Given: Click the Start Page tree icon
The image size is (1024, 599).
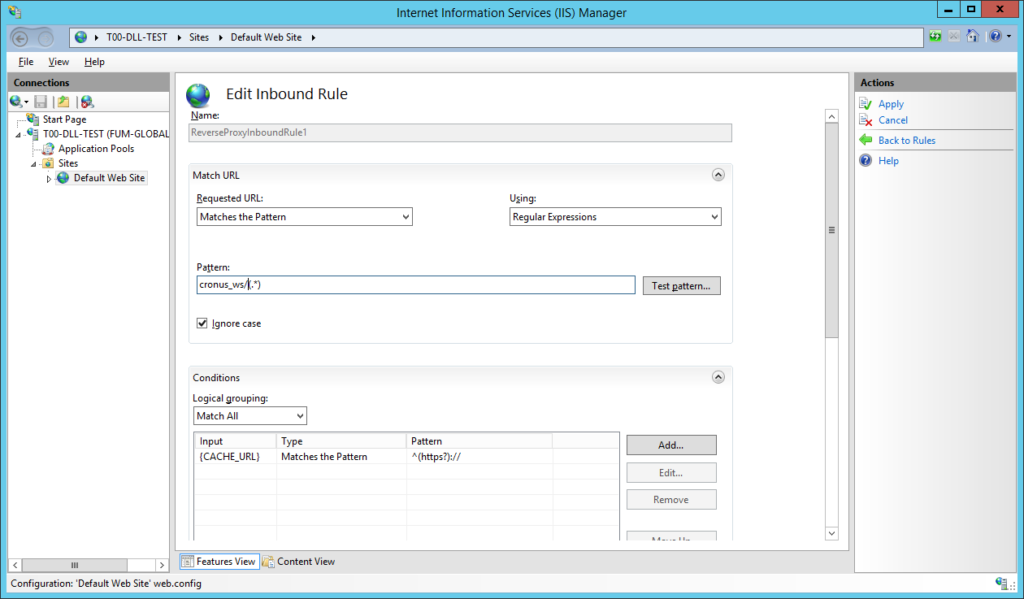Looking at the screenshot, I should click(x=33, y=119).
